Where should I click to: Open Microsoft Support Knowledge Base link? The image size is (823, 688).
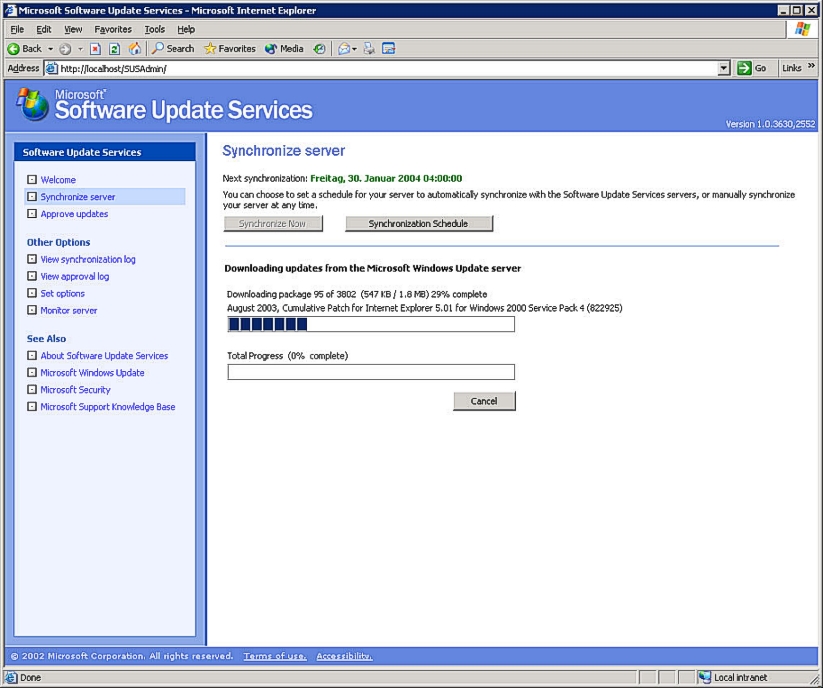[108, 407]
